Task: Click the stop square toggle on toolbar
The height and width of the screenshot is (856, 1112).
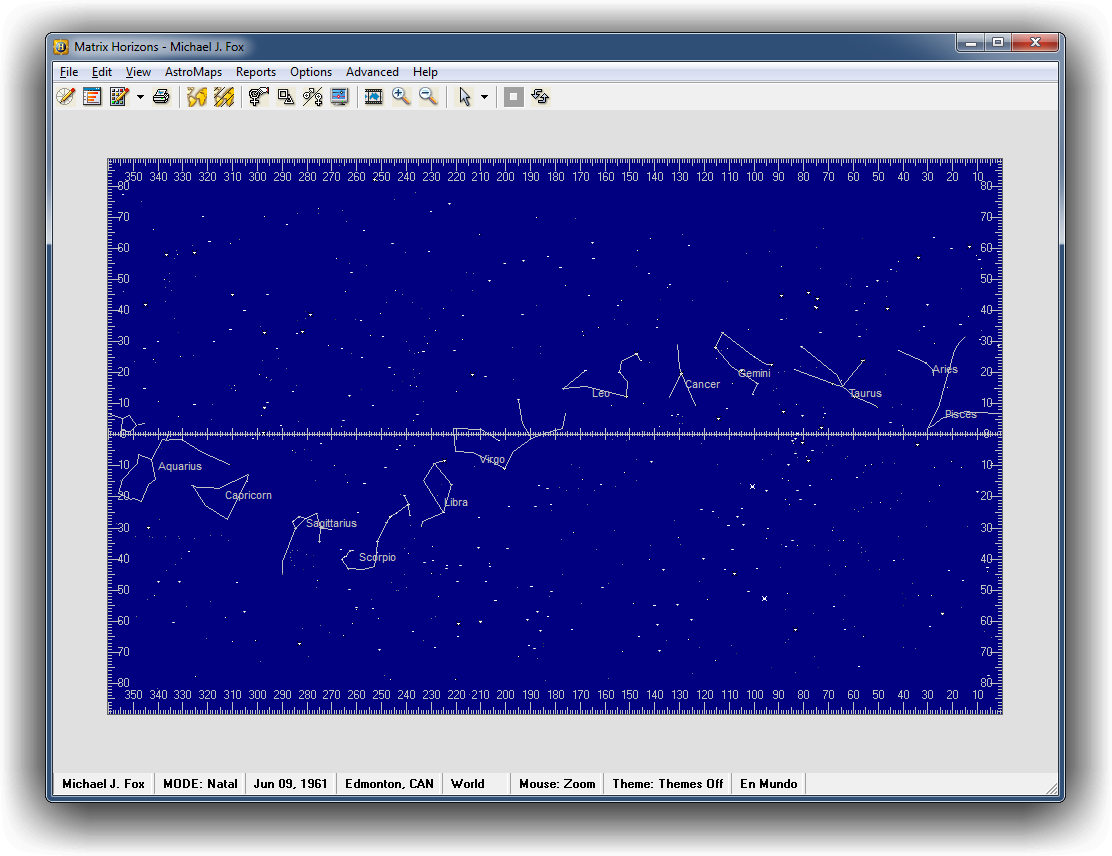Action: [513, 96]
